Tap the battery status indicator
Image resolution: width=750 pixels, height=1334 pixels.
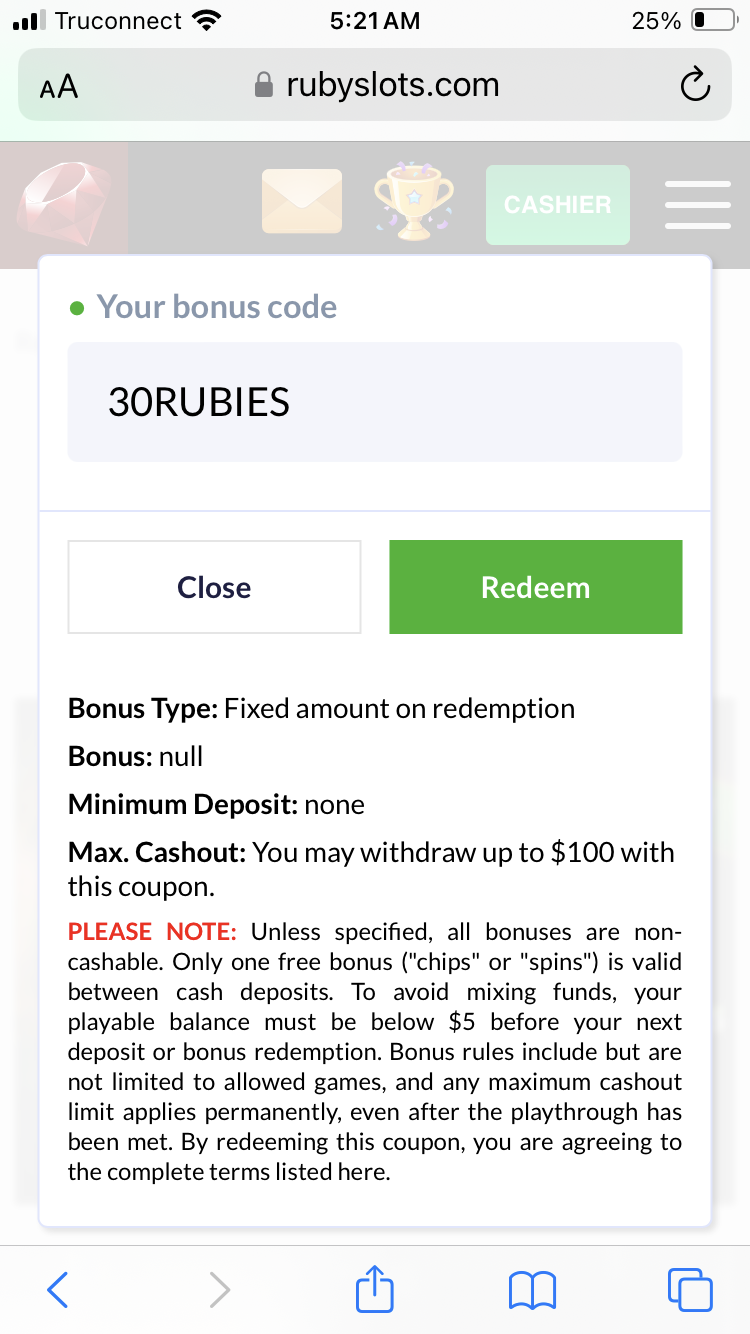pos(713,21)
